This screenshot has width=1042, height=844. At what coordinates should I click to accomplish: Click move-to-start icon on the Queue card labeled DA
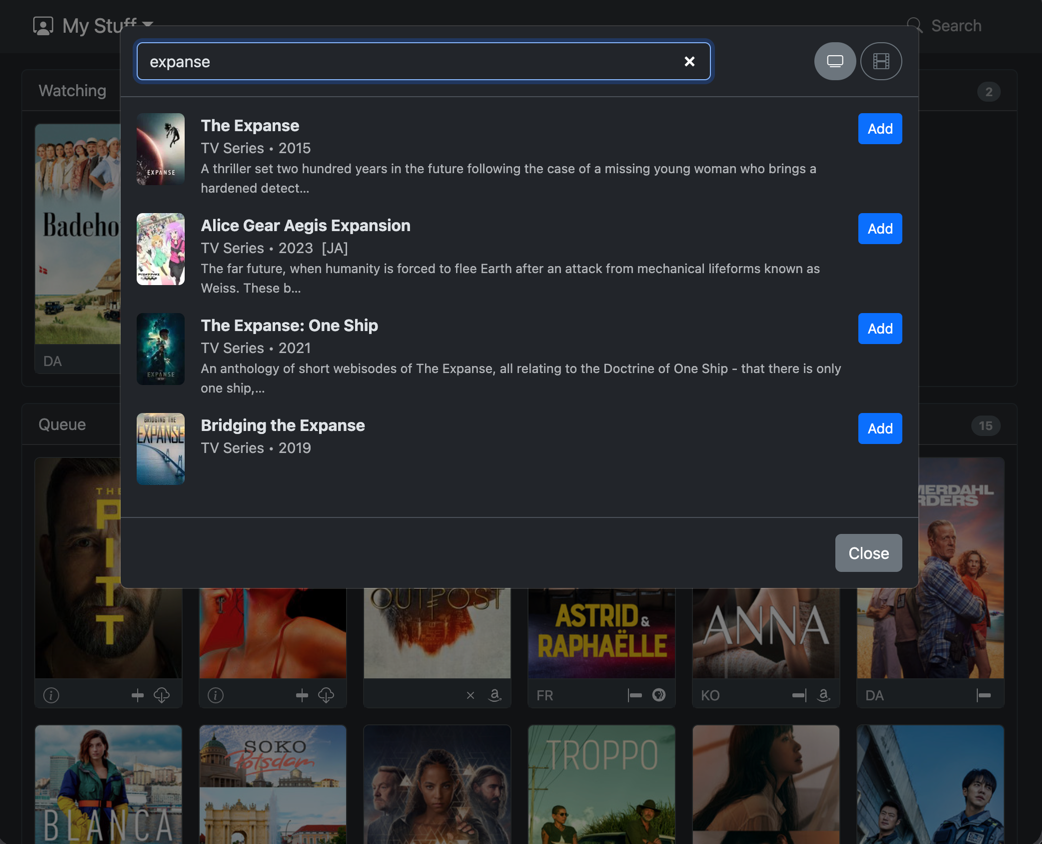point(984,695)
